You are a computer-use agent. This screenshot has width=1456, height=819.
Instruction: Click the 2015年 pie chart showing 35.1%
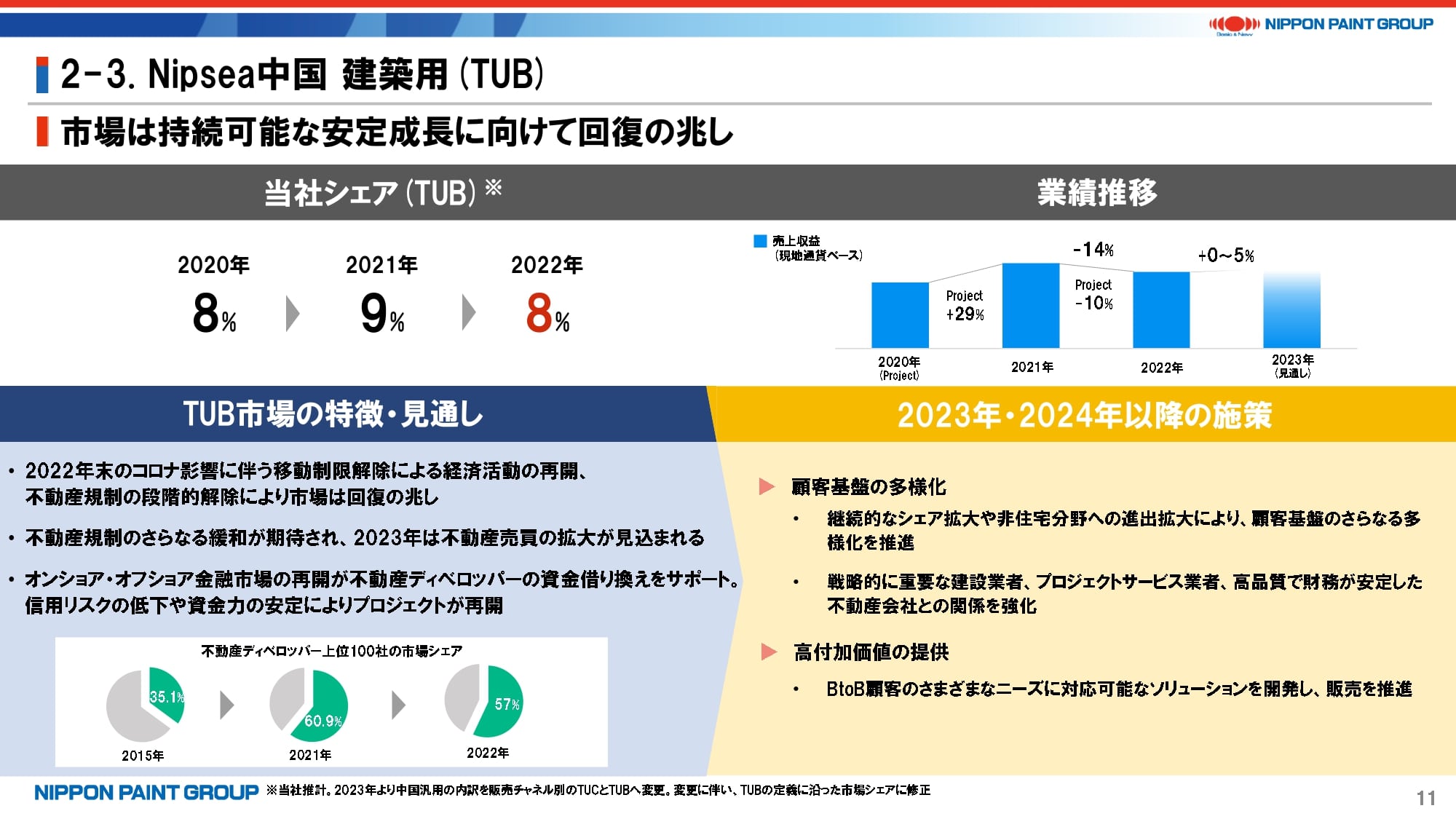click(145, 705)
